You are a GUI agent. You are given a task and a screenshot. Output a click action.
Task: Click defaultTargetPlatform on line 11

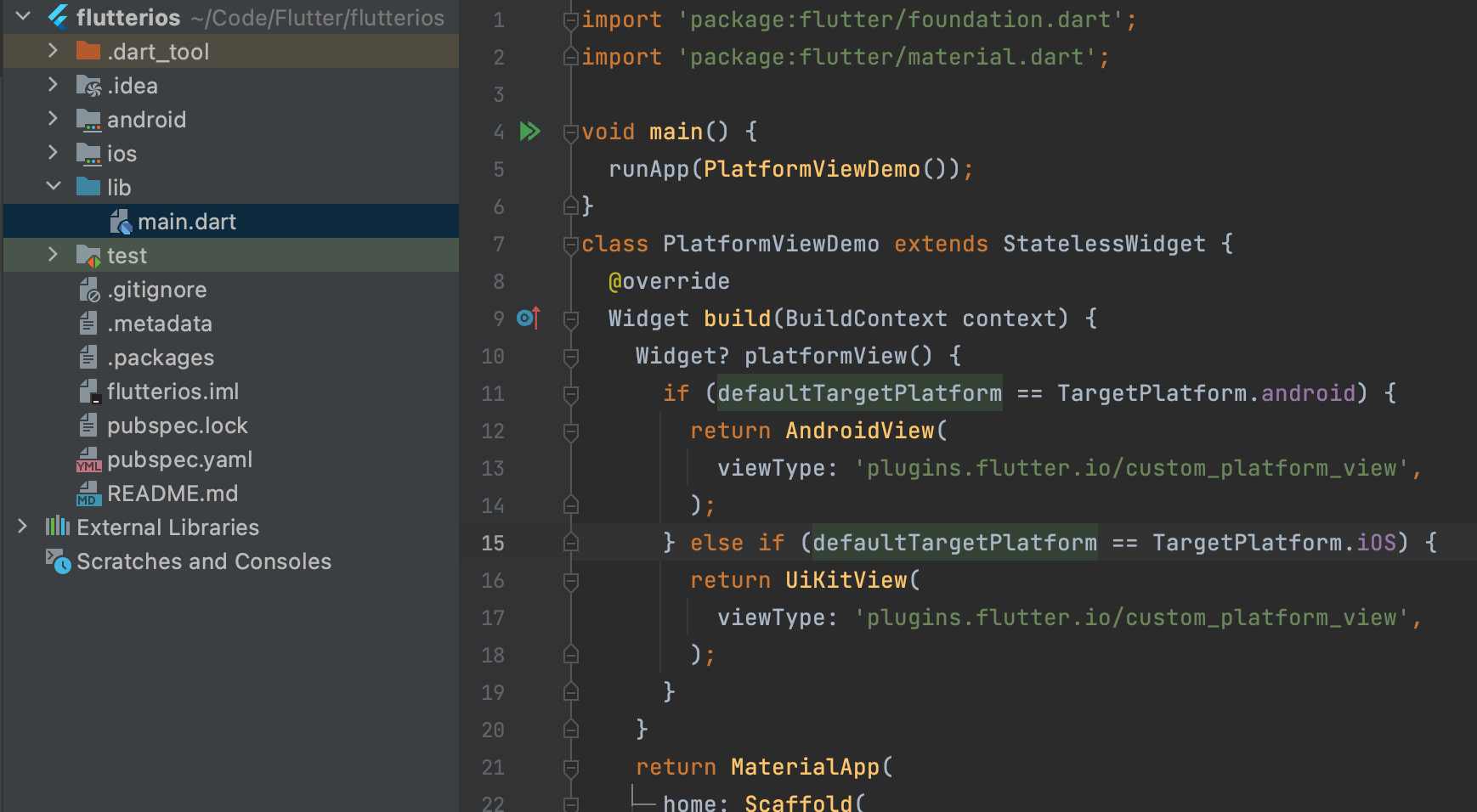[x=859, y=393]
